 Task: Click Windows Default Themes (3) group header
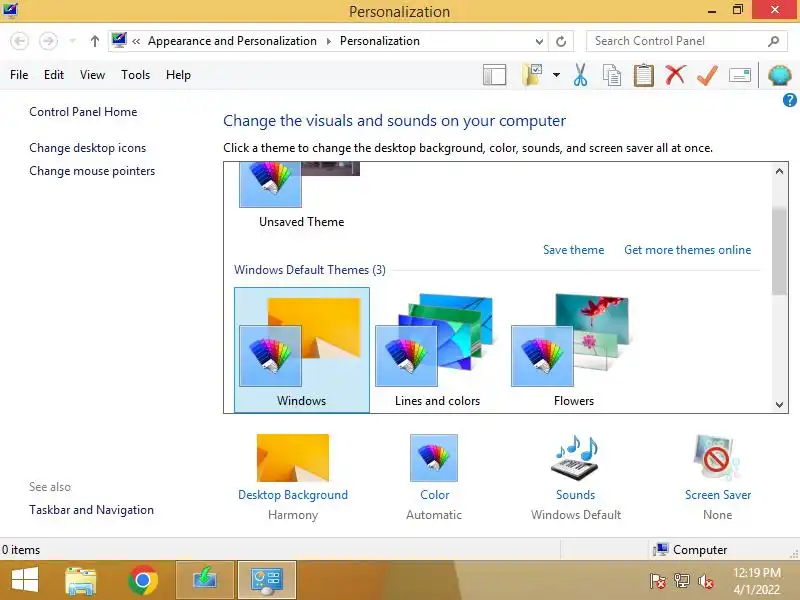[310, 270]
